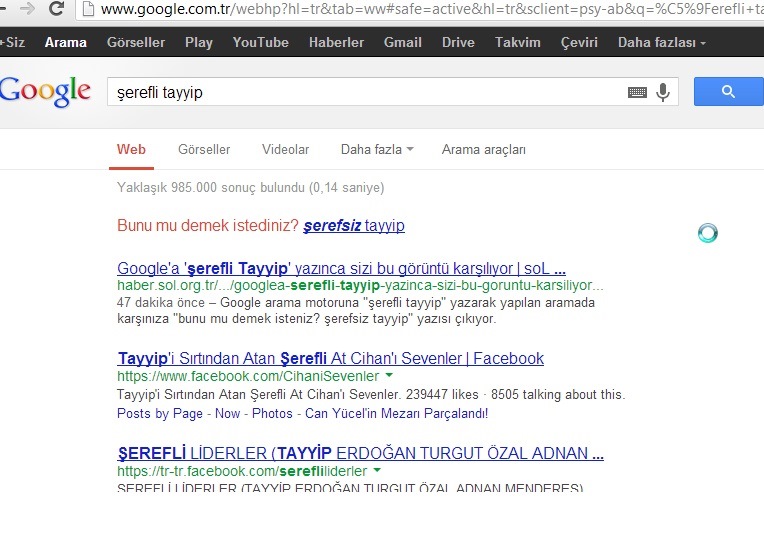The height and width of the screenshot is (543, 764).
Task: Open ŞEREFLİ LİDERLER result title
Action: tap(361, 453)
